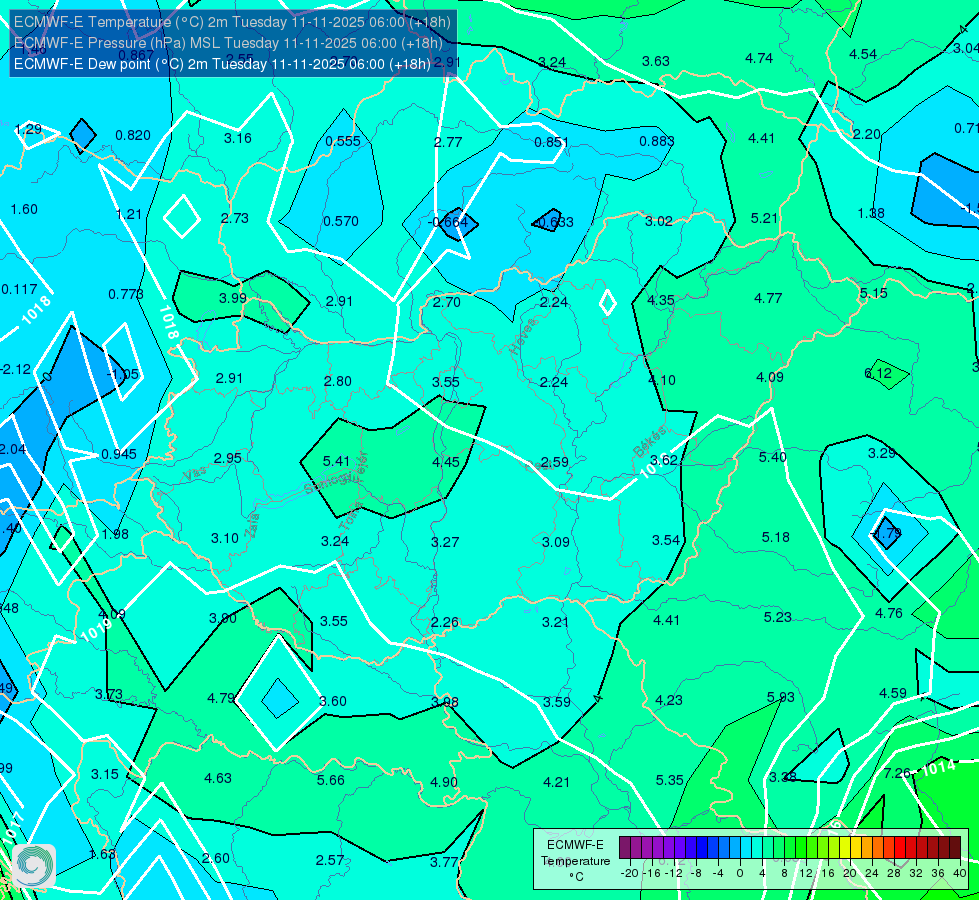Click the 5.40 temperature value

click(772, 457)
